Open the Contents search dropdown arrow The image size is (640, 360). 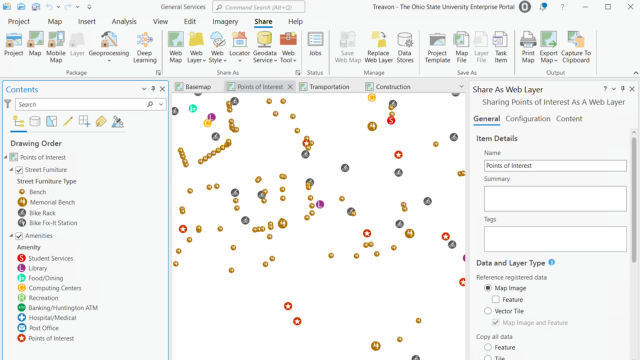tap(161, 104)
